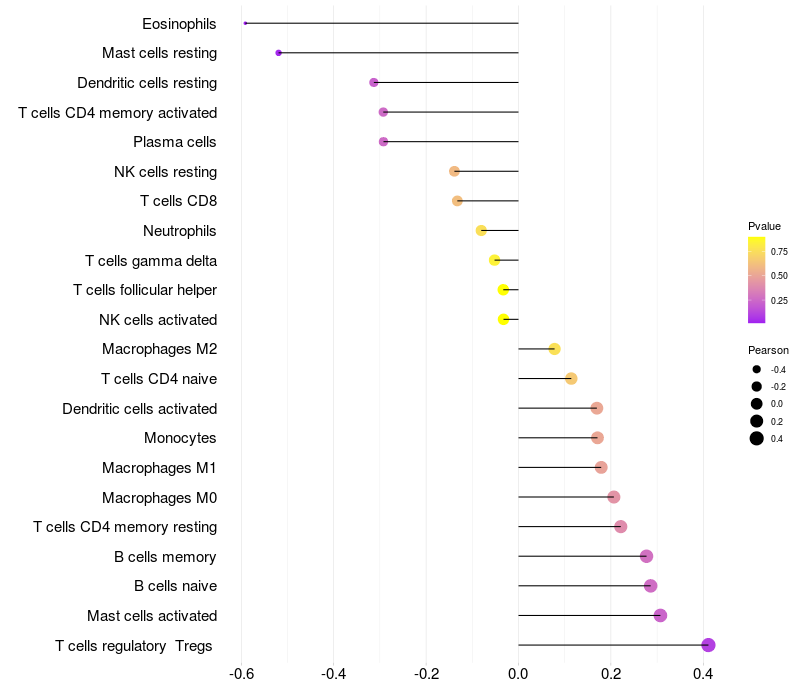Click the Monocytes axis label
800x700 pixels.
pyautogui.click(x=180, y=438)
